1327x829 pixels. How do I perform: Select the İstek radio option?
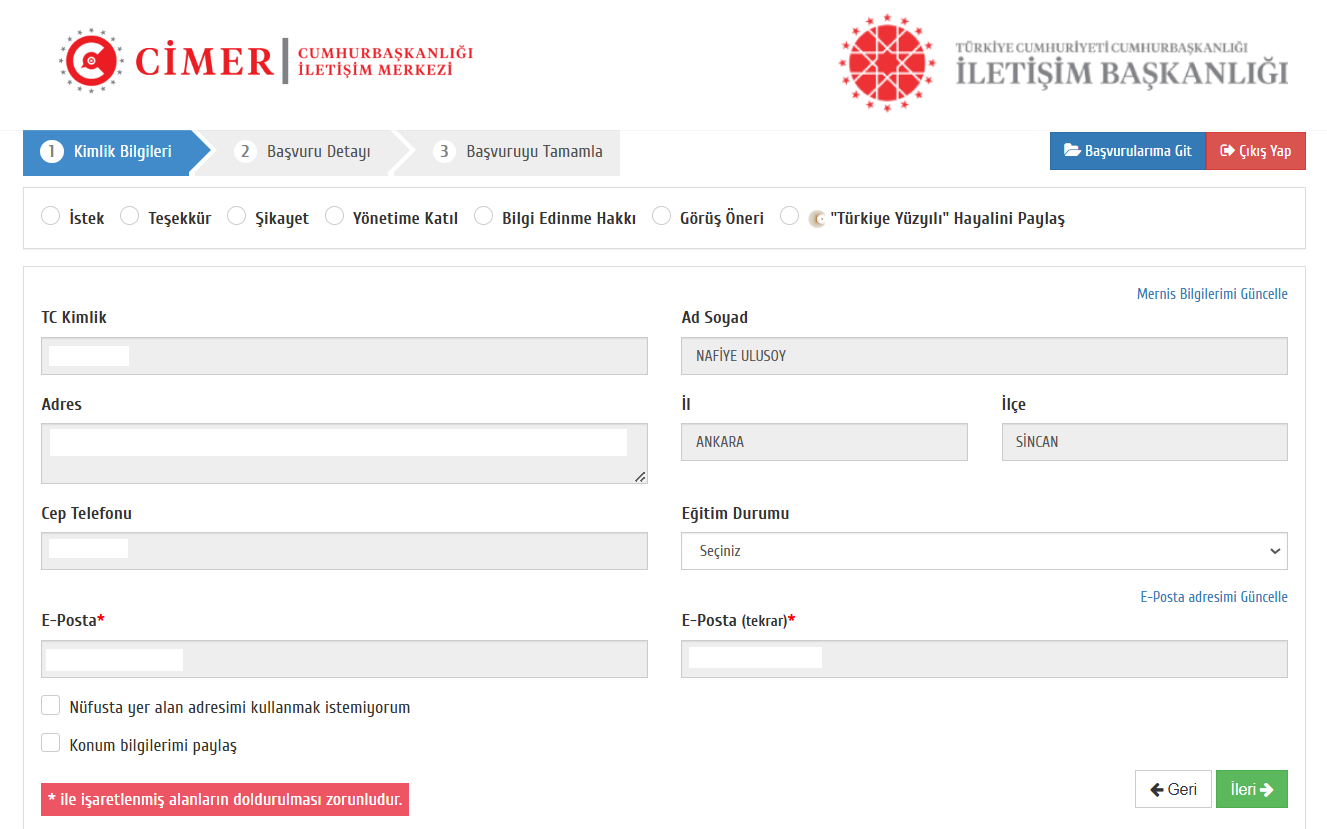coord(50,216)
